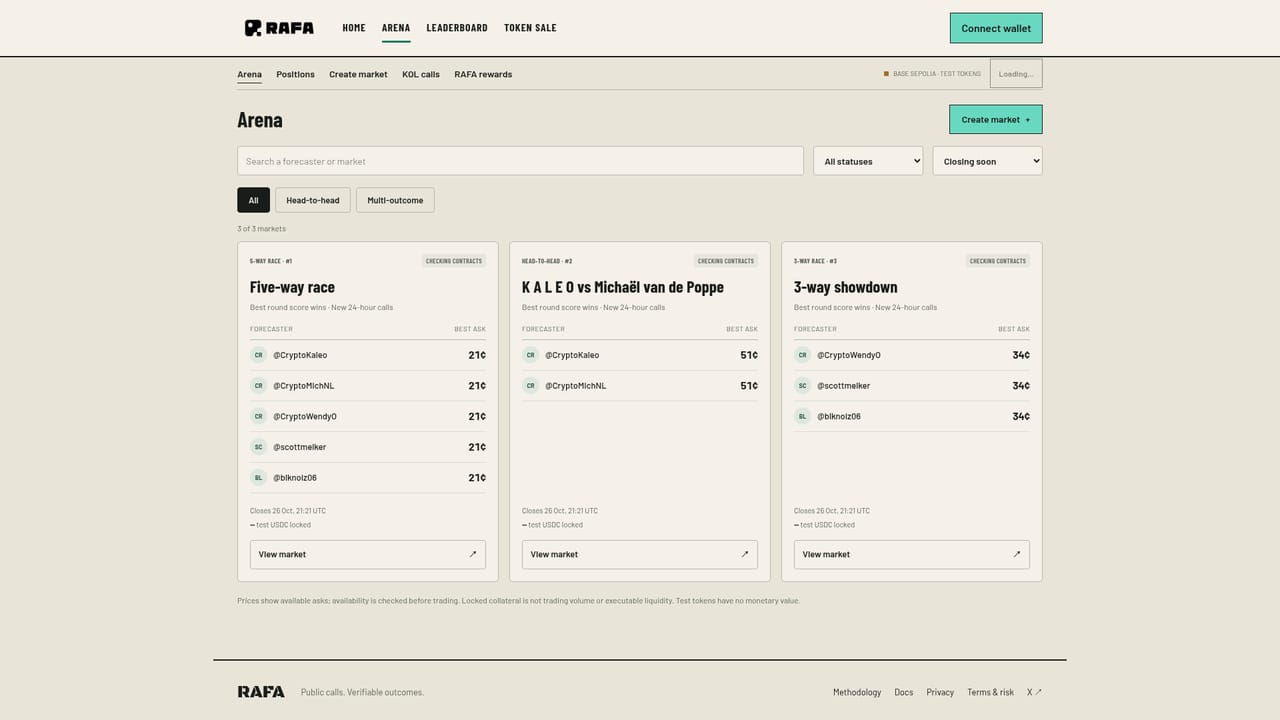Select Arena in top navigation
The height and width of the screenshot is (720, 1280).
coord(396,28)
